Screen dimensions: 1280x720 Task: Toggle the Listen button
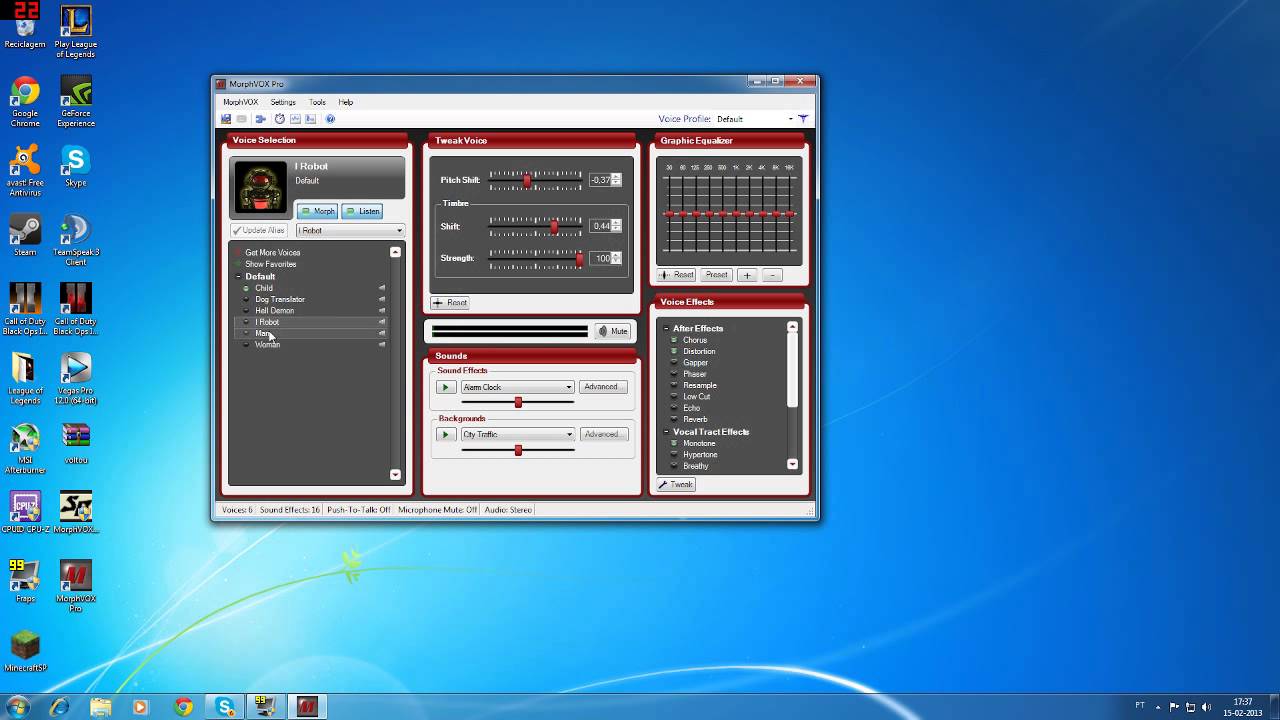pos(362,211)
